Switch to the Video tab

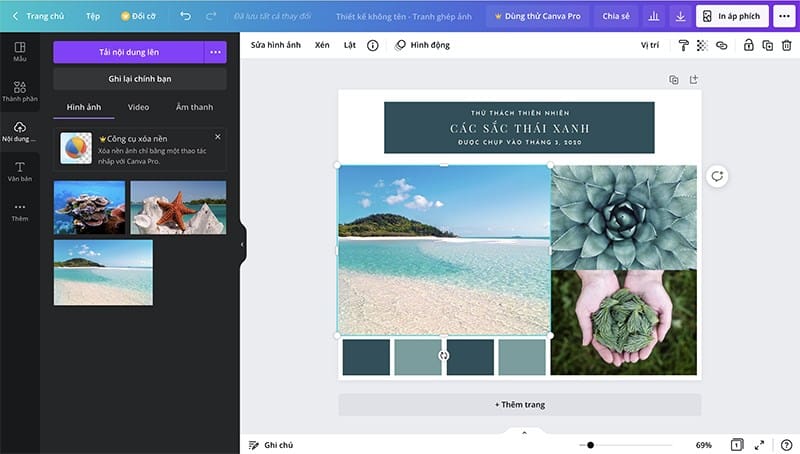(138, 107)
